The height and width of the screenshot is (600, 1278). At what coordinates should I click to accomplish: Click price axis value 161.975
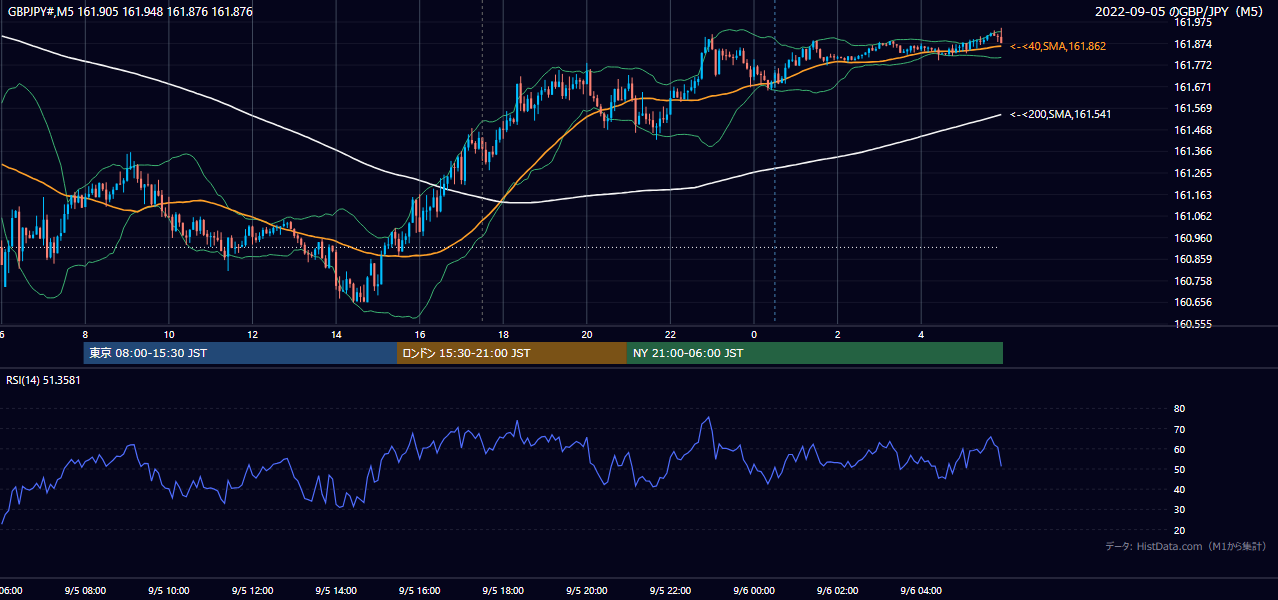pos(1193,22)
